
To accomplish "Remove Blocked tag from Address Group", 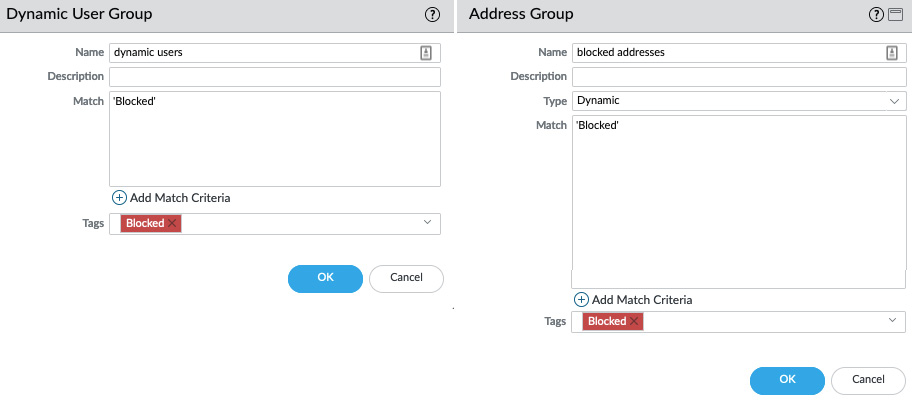I will [634, 321].
